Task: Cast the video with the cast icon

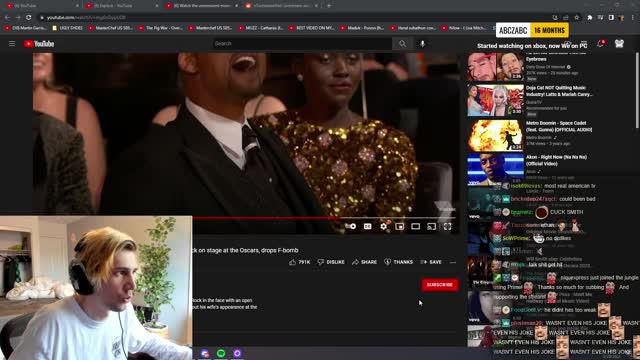Action: pos(431,226)
